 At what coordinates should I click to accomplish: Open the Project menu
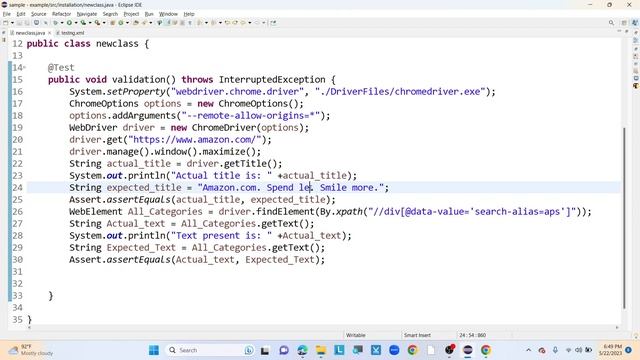click(x=131, y=14)
